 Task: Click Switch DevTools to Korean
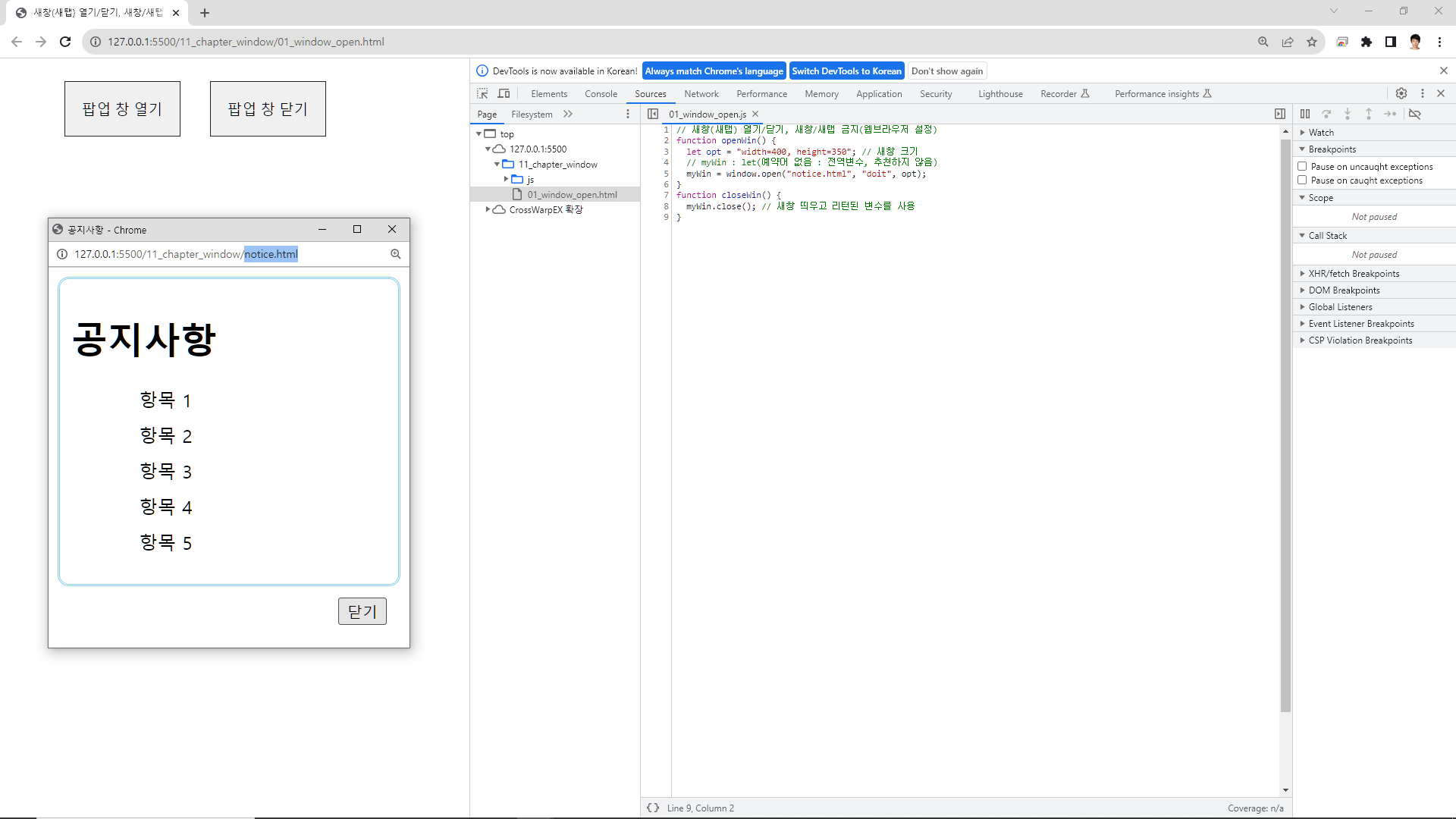[x=846, y=71]
